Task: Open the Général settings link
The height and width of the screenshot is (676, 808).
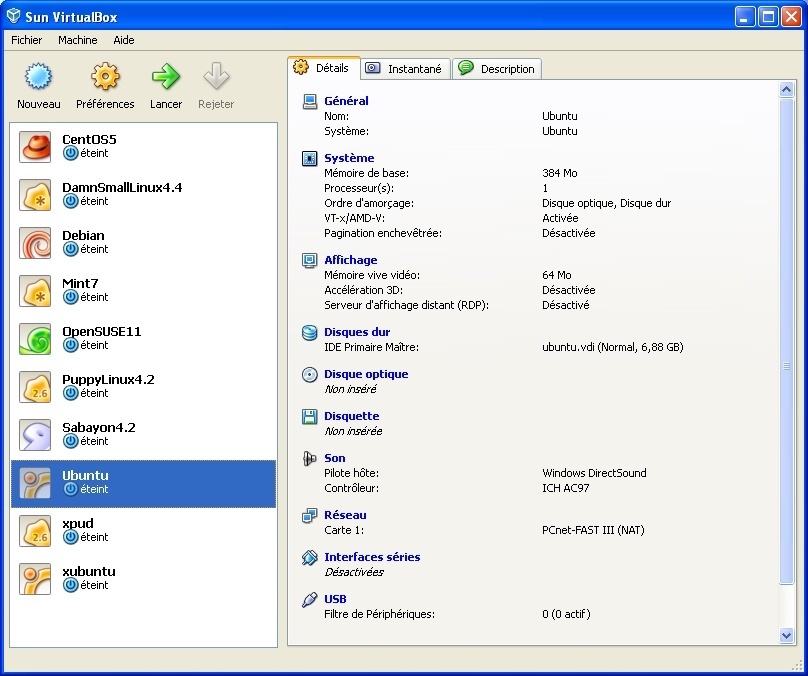Action: (346, 101)
